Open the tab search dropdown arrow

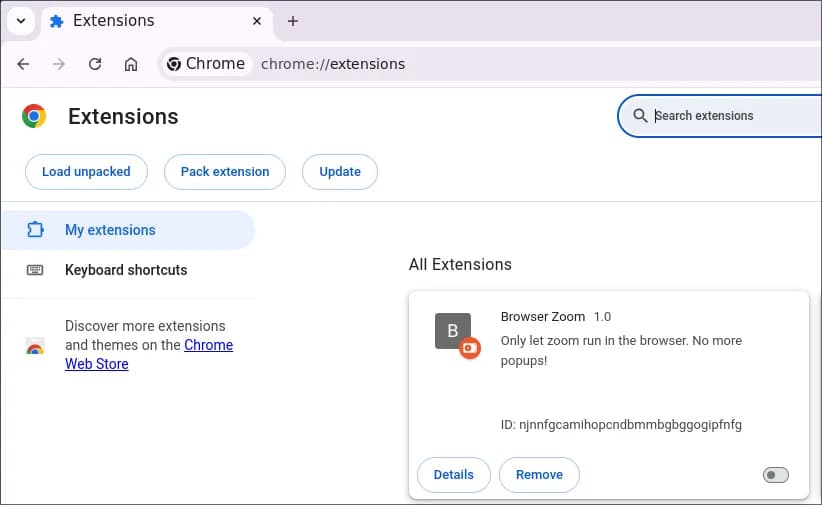pos(21,21)
